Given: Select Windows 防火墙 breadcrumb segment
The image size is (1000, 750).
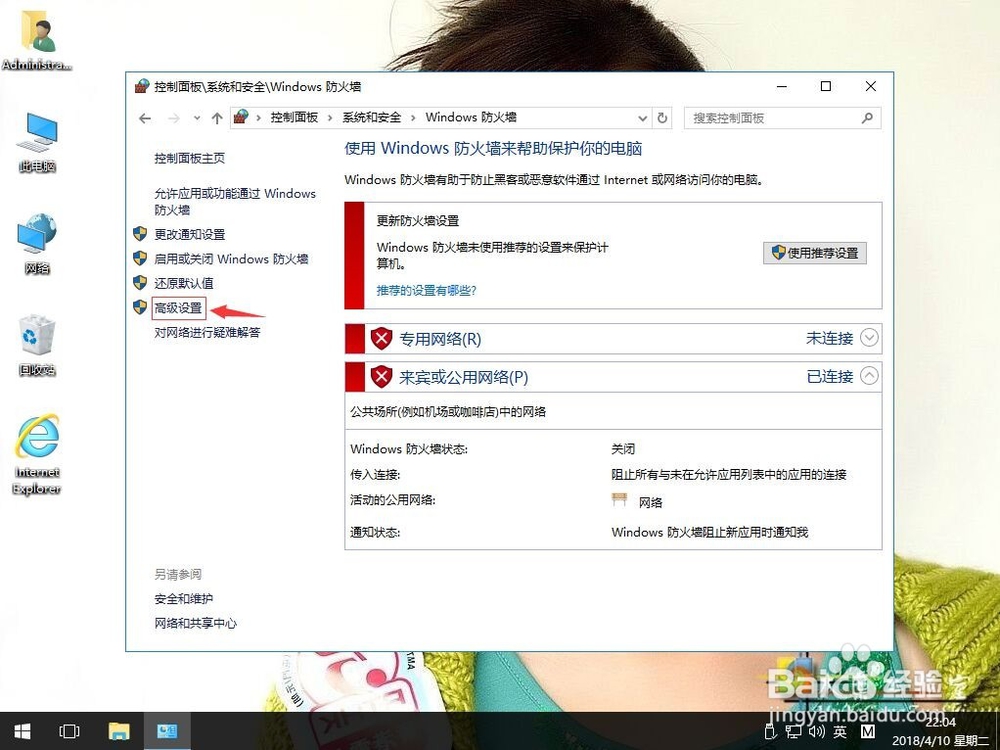Looking at the screenshot, I should (x=471, y=117).
